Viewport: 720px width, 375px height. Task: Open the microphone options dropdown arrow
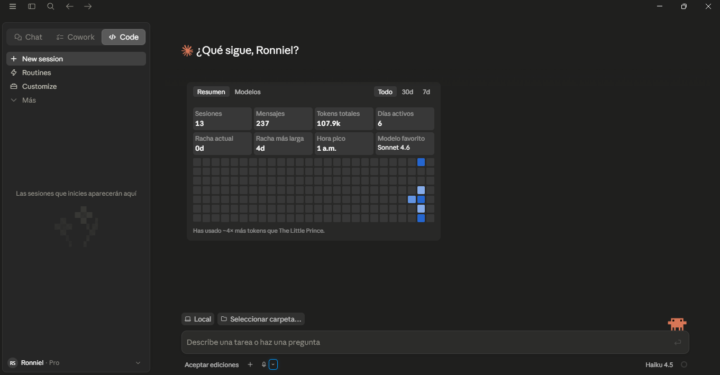point(273,364)
